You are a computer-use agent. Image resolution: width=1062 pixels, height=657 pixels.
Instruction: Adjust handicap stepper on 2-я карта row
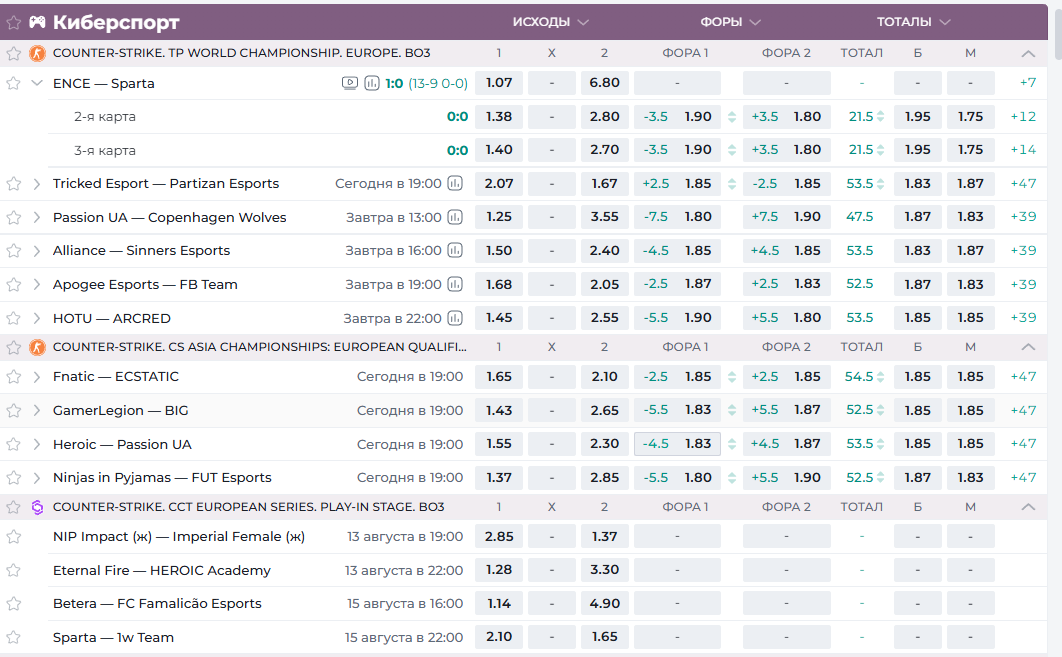(731, 116)
